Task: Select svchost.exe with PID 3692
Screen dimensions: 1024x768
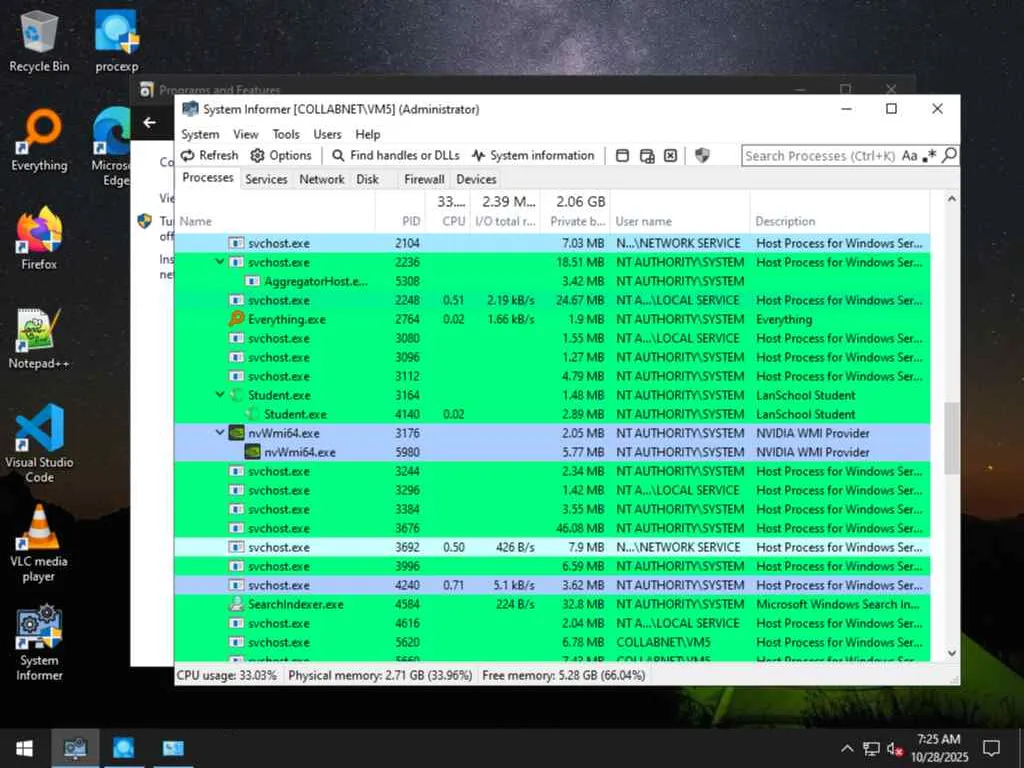Action: coord(552,547)
